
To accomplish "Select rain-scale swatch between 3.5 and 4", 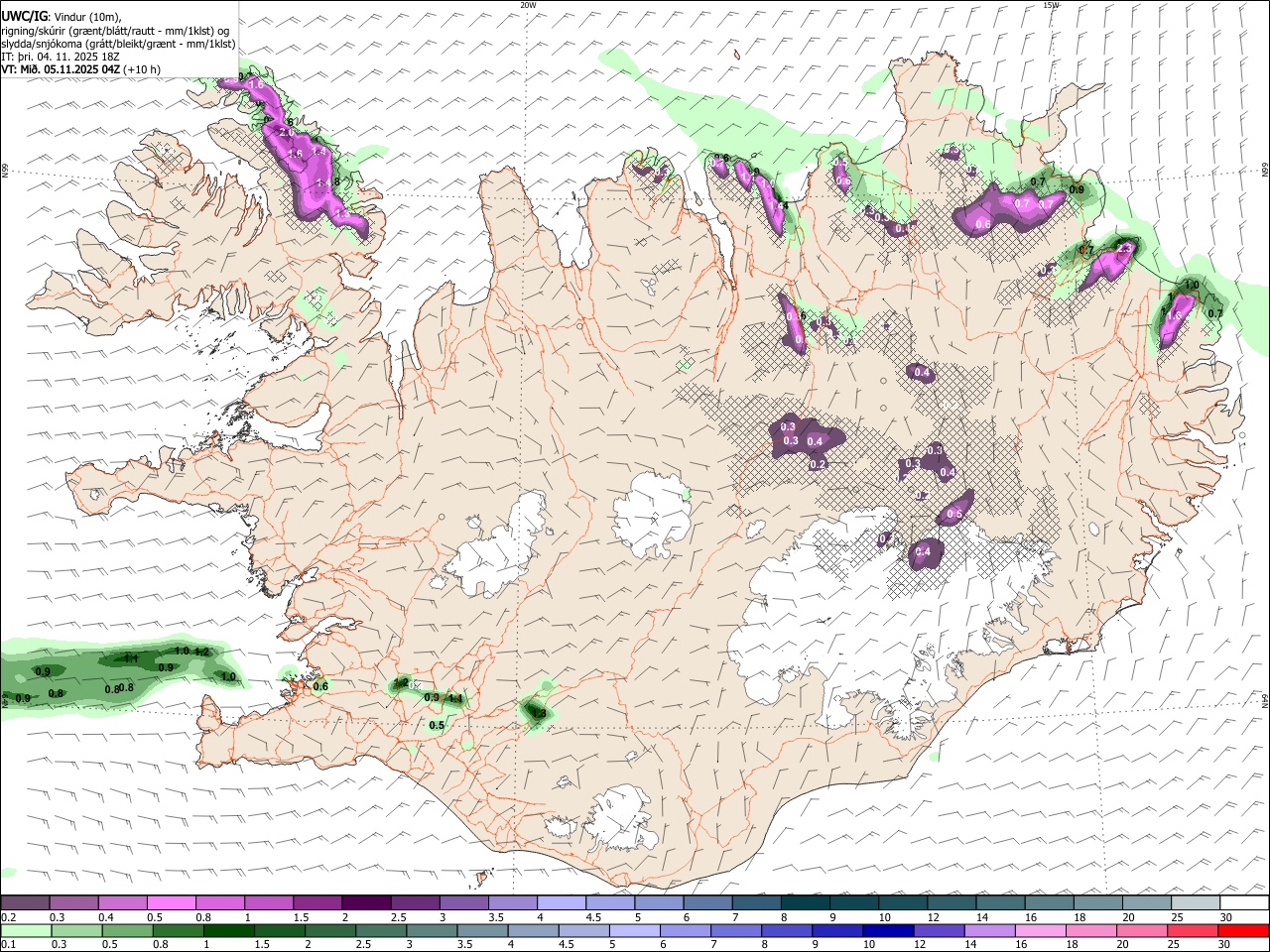I will (481, 930).
